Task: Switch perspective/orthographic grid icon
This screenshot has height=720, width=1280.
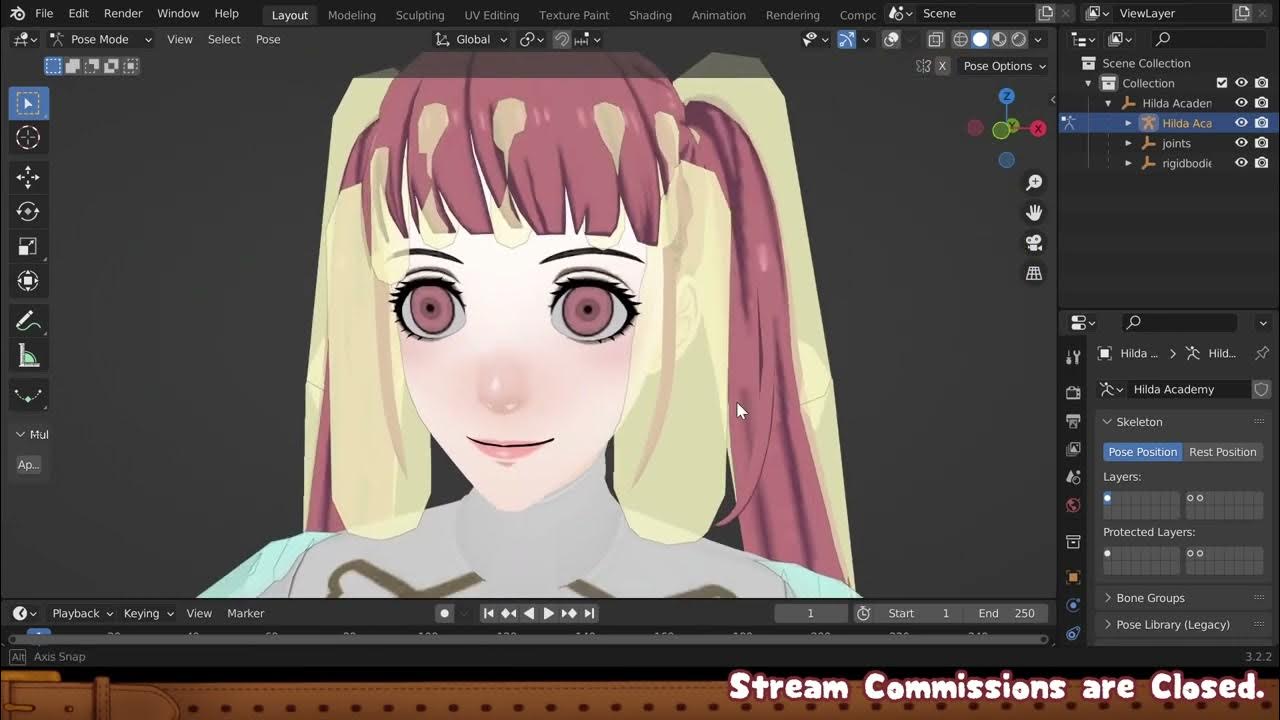Action: click(1034, 273)
